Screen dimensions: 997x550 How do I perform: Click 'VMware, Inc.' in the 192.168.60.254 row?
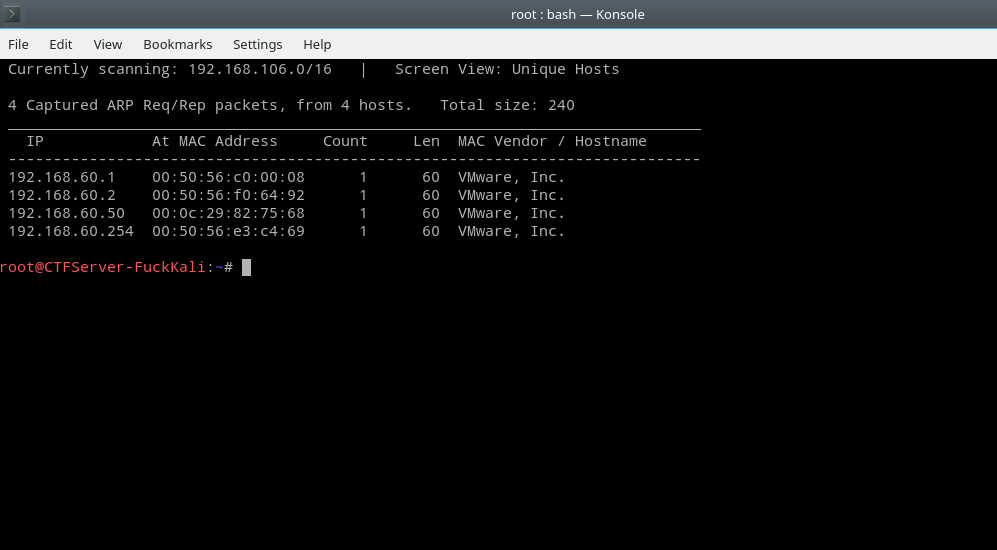pyautogui.click(x=511, y=231)
